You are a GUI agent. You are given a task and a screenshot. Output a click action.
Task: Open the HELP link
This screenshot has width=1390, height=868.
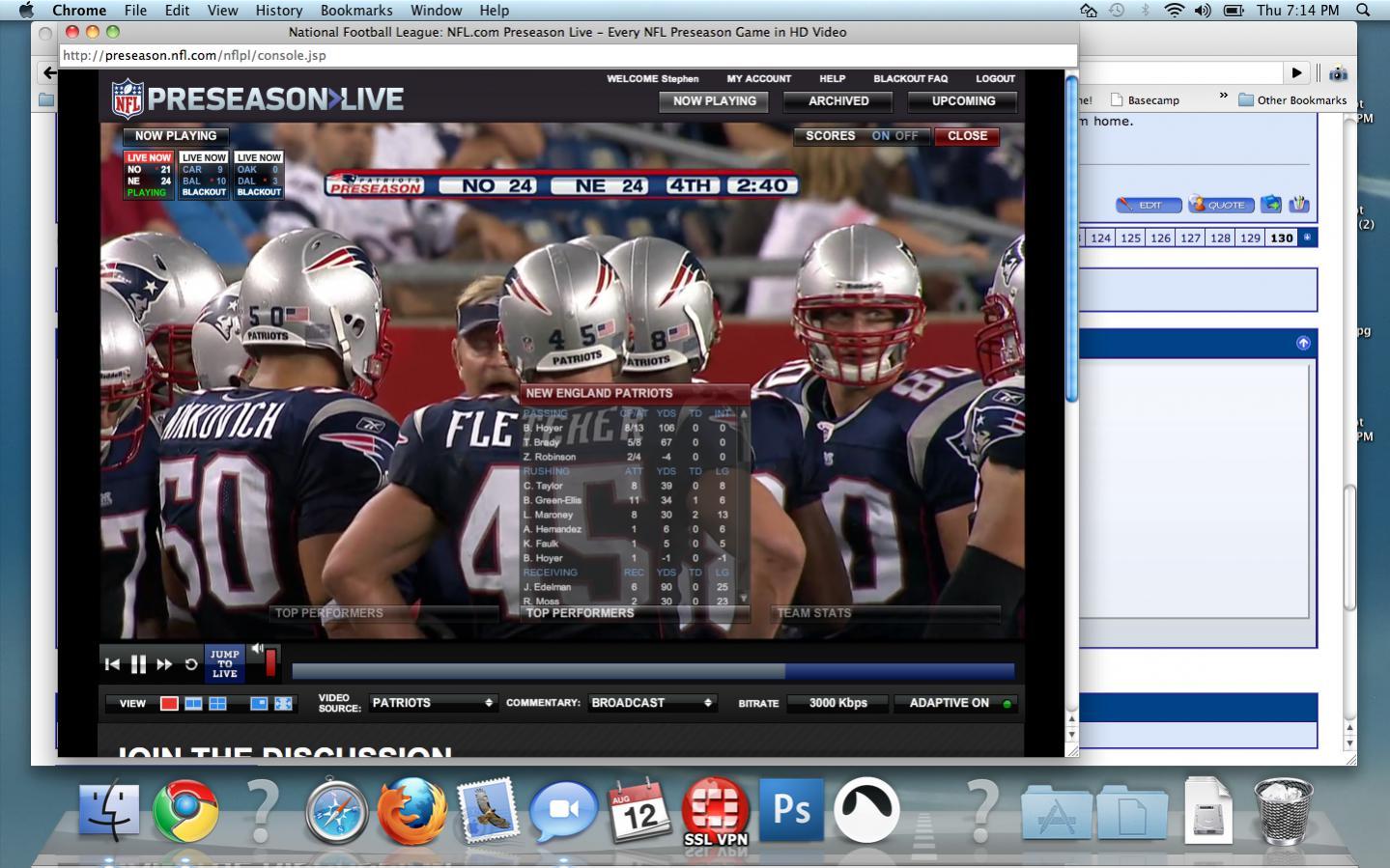[832, 79]
